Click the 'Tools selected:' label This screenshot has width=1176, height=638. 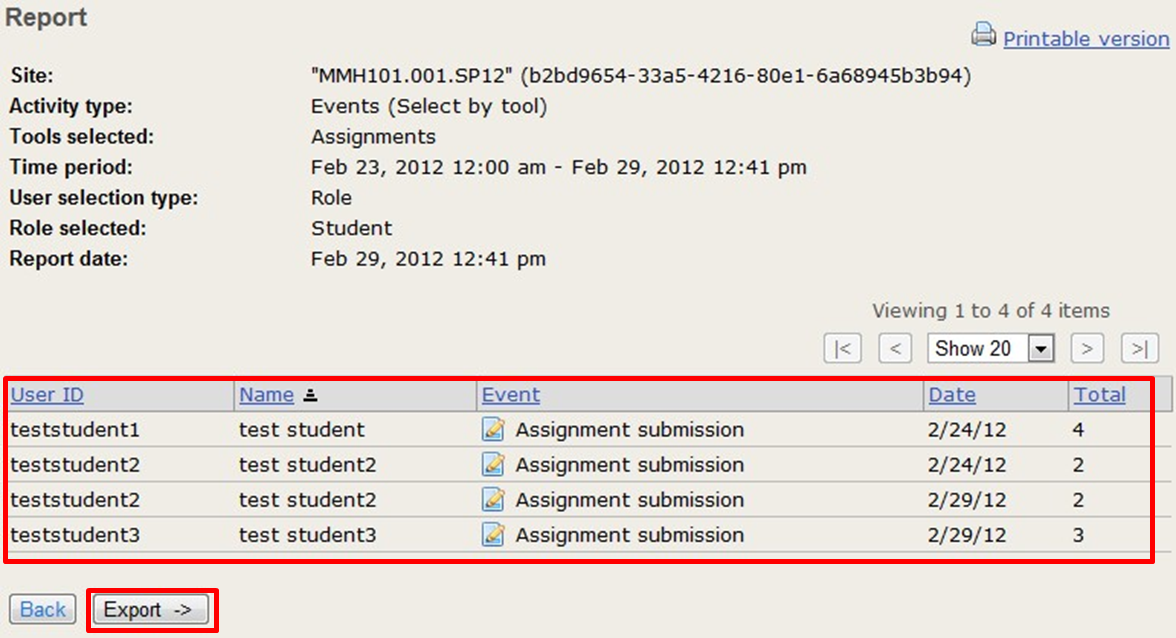[x=82, y=136]
